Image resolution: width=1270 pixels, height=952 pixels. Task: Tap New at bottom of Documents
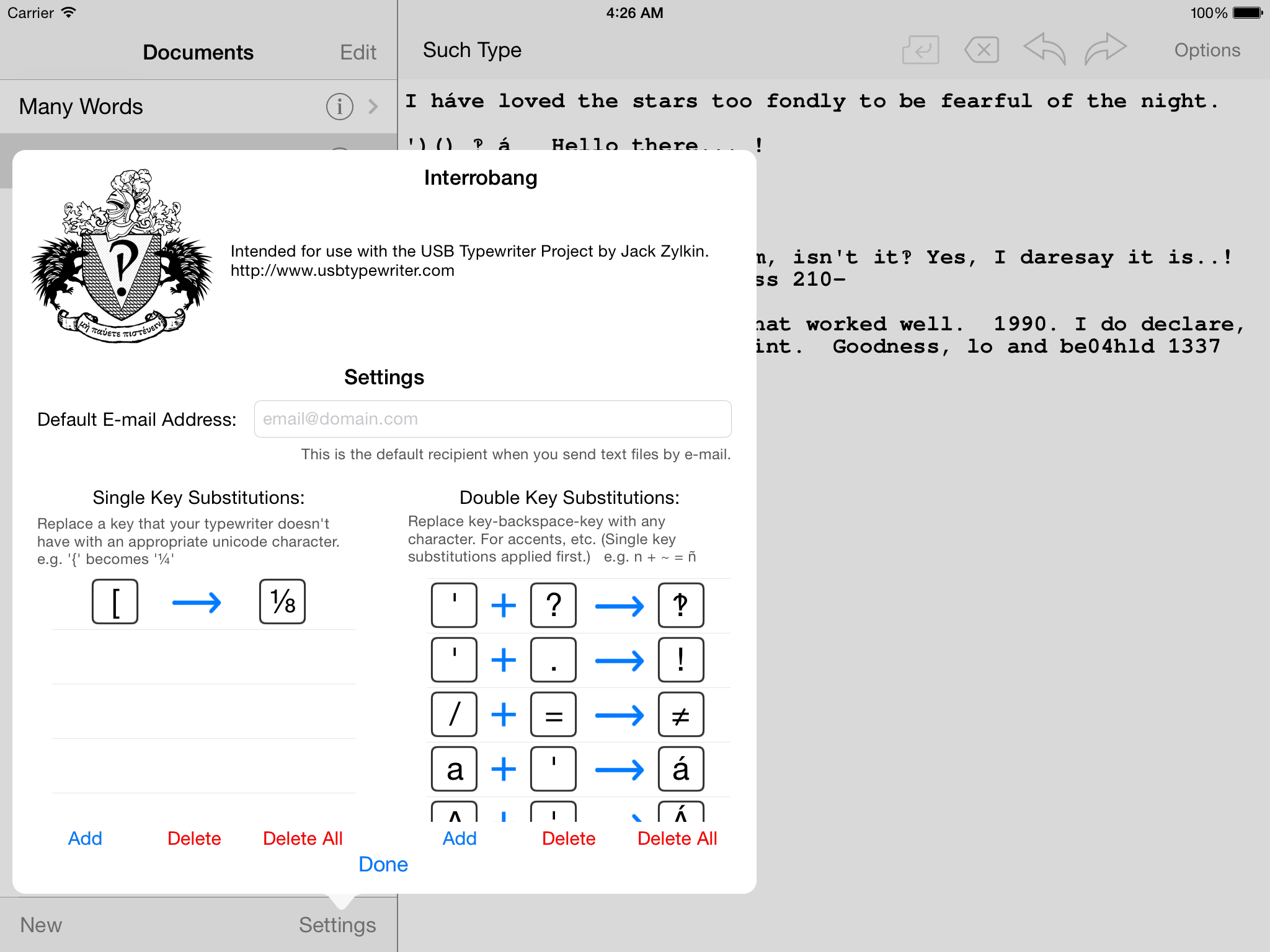(41, 925)
